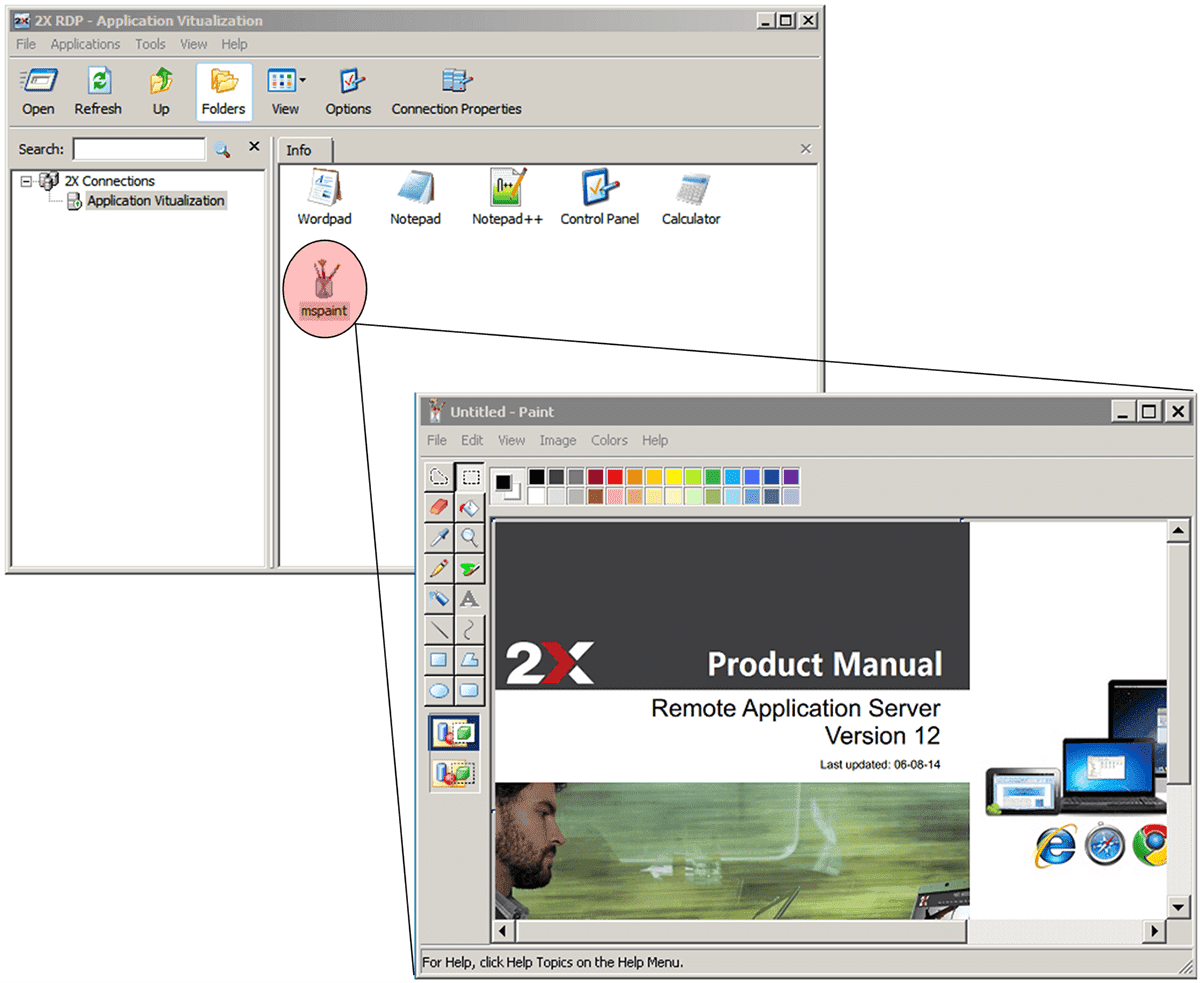Screen dimensions: 1200x983
Task: Click Paint horizontal scrollbar right arrow
Action: [1155, 931]
